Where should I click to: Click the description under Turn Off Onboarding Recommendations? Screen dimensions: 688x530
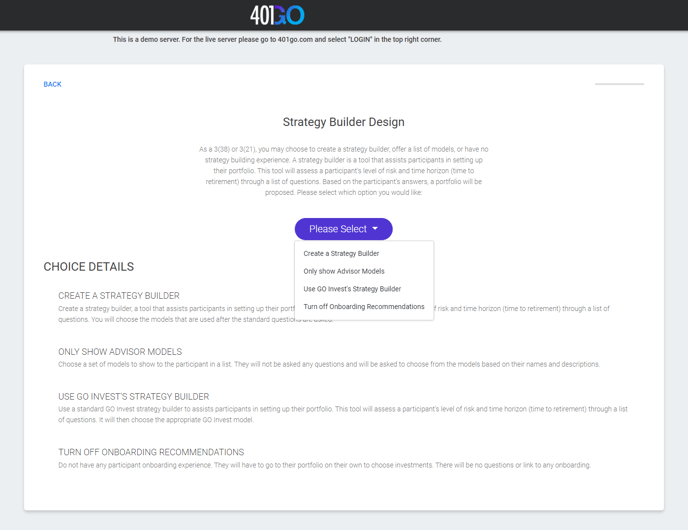point(324,465)
